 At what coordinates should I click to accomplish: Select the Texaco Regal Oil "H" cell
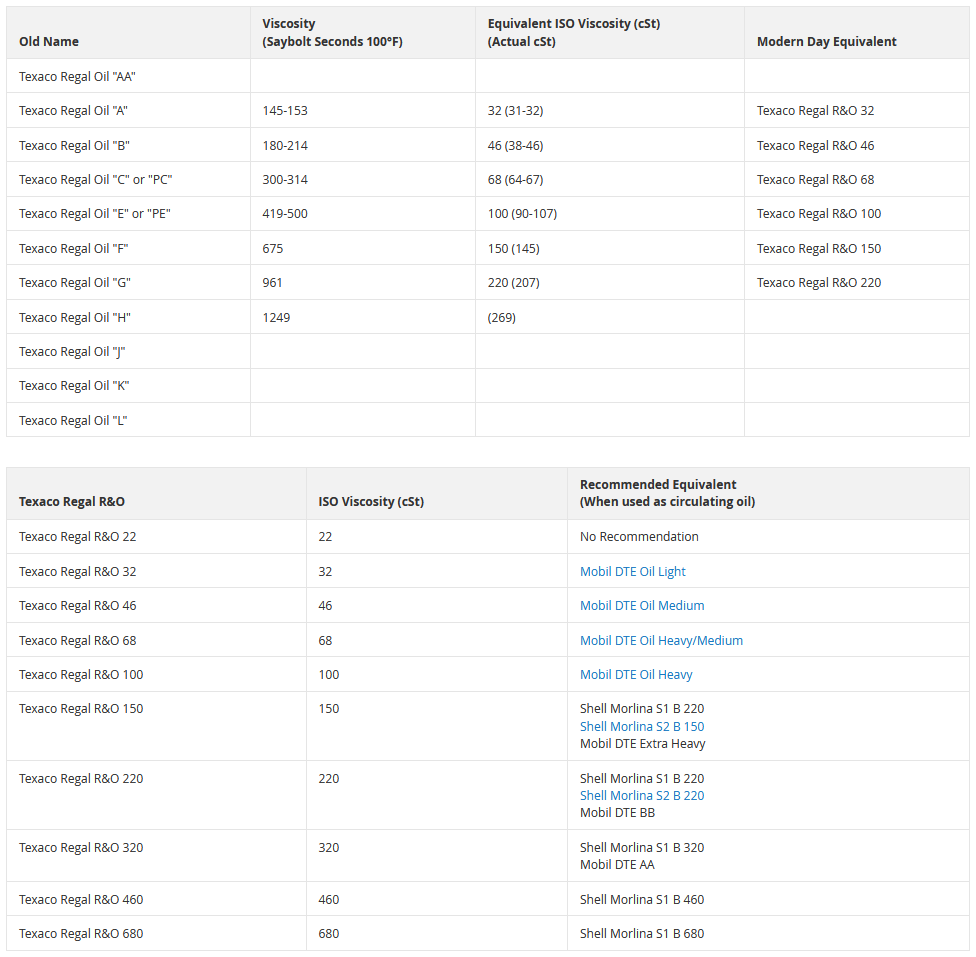128,317
